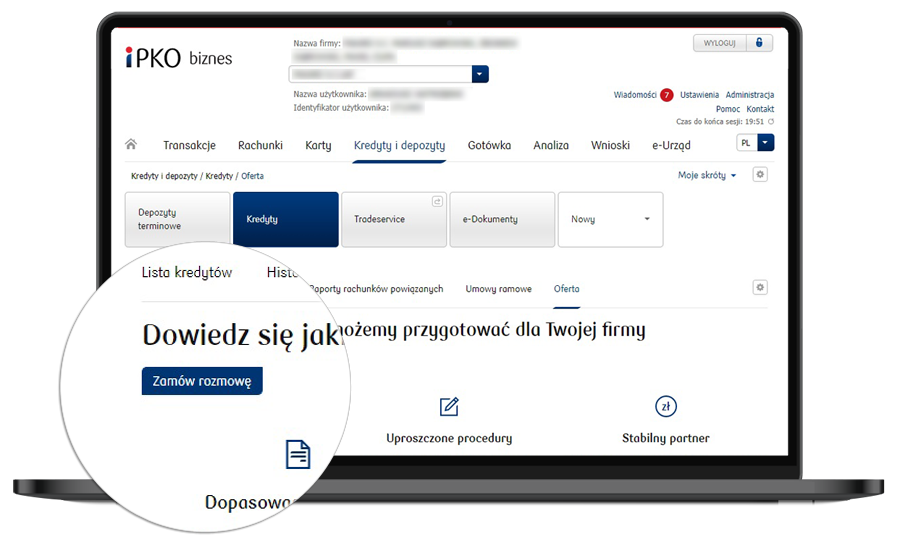Open the red messages counter badge
Image resolution: width=900 pixels, height=545 pixels.
point(667,95)
